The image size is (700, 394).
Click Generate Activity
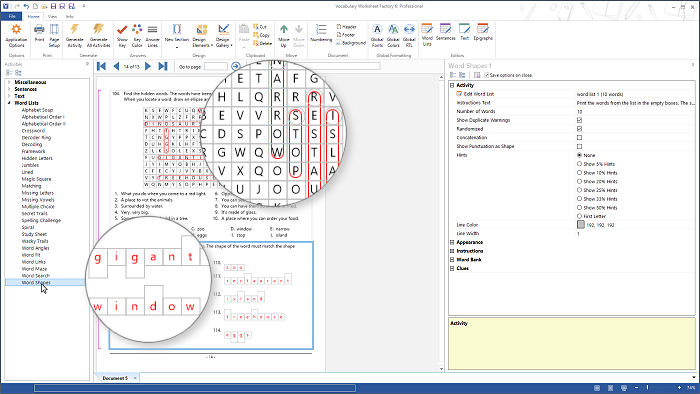click(x=75, y=36)
